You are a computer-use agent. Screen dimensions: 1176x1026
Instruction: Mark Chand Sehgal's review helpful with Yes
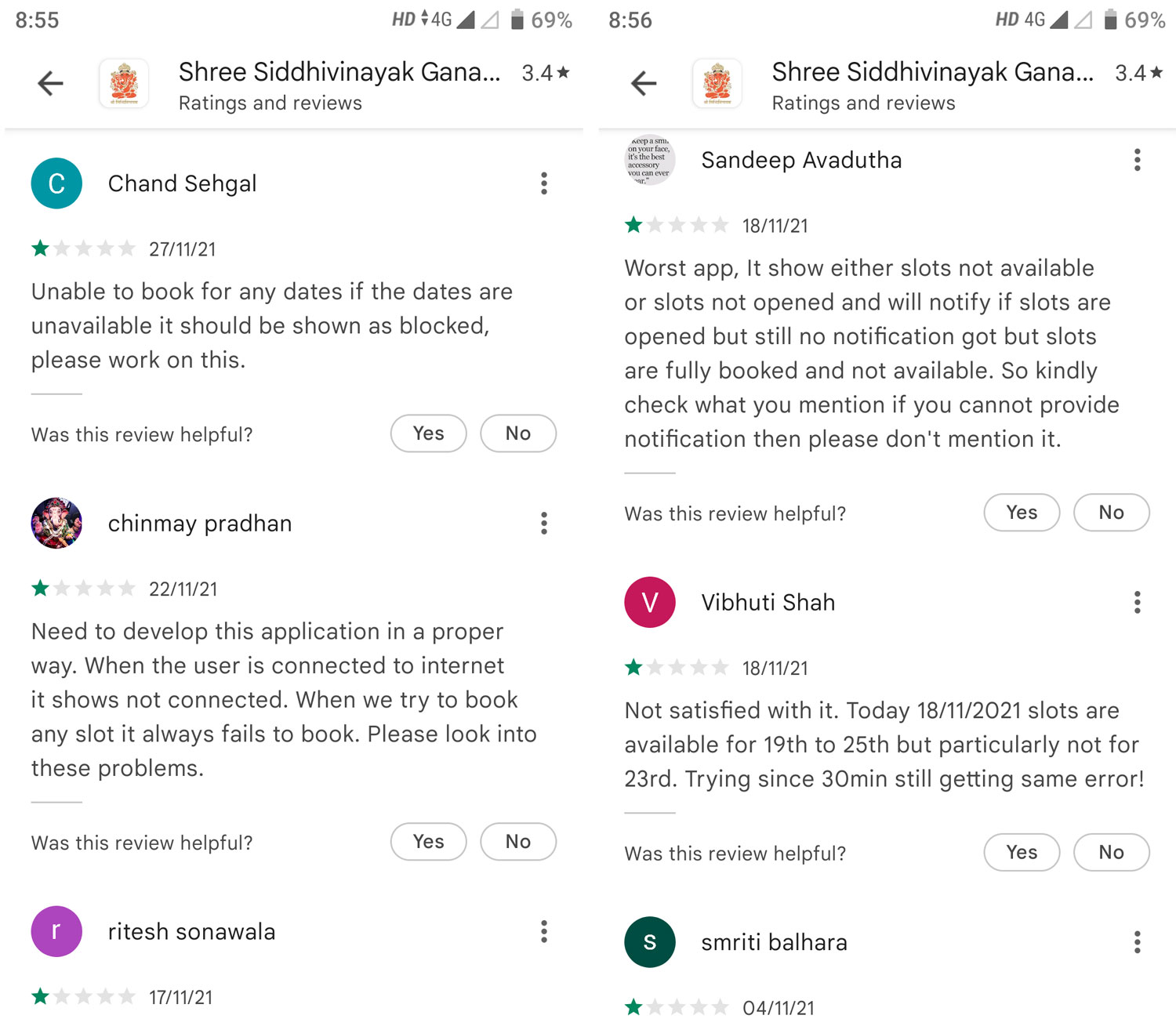click(x=428, y=433)
